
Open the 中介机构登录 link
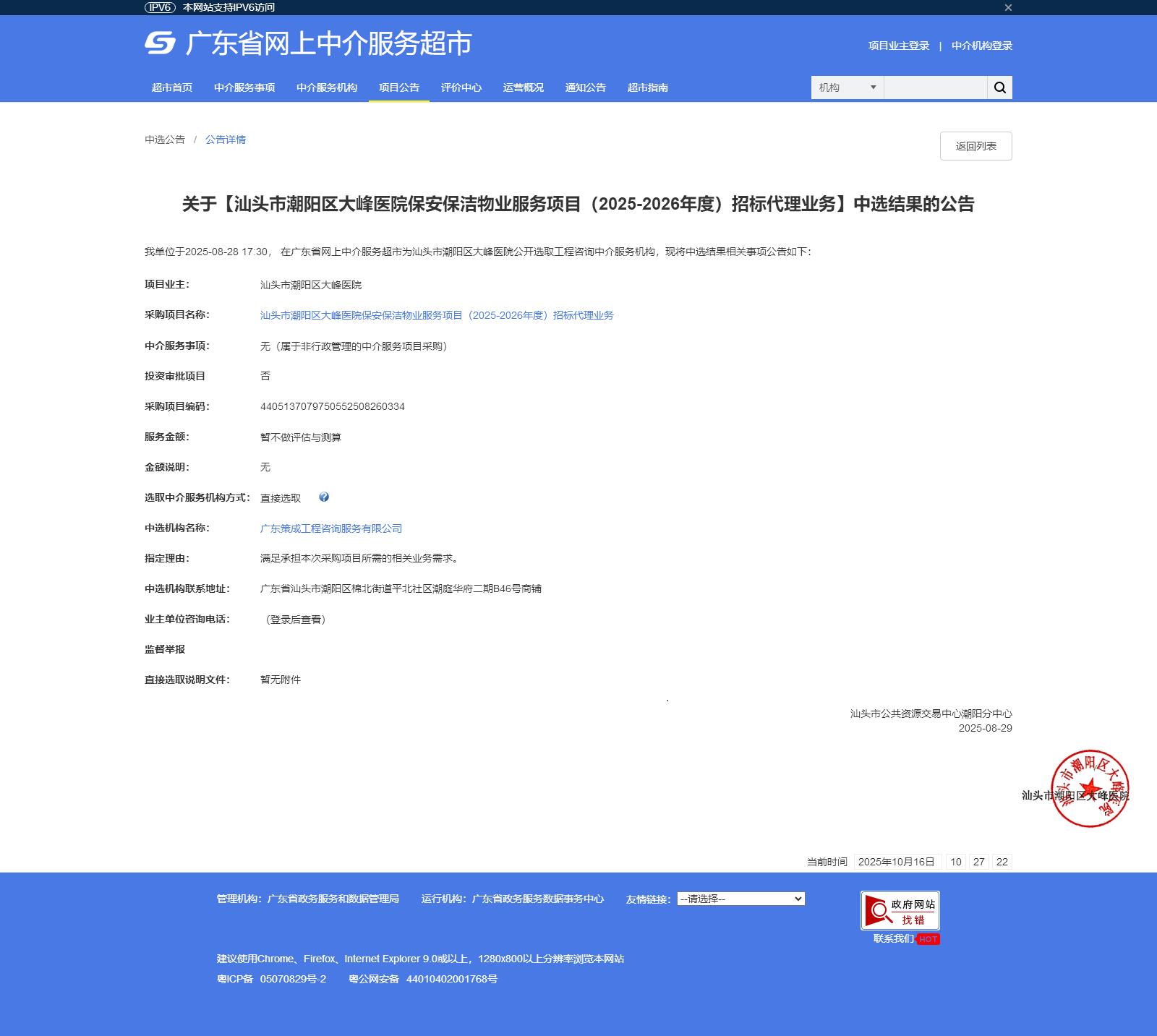point(981,46)
